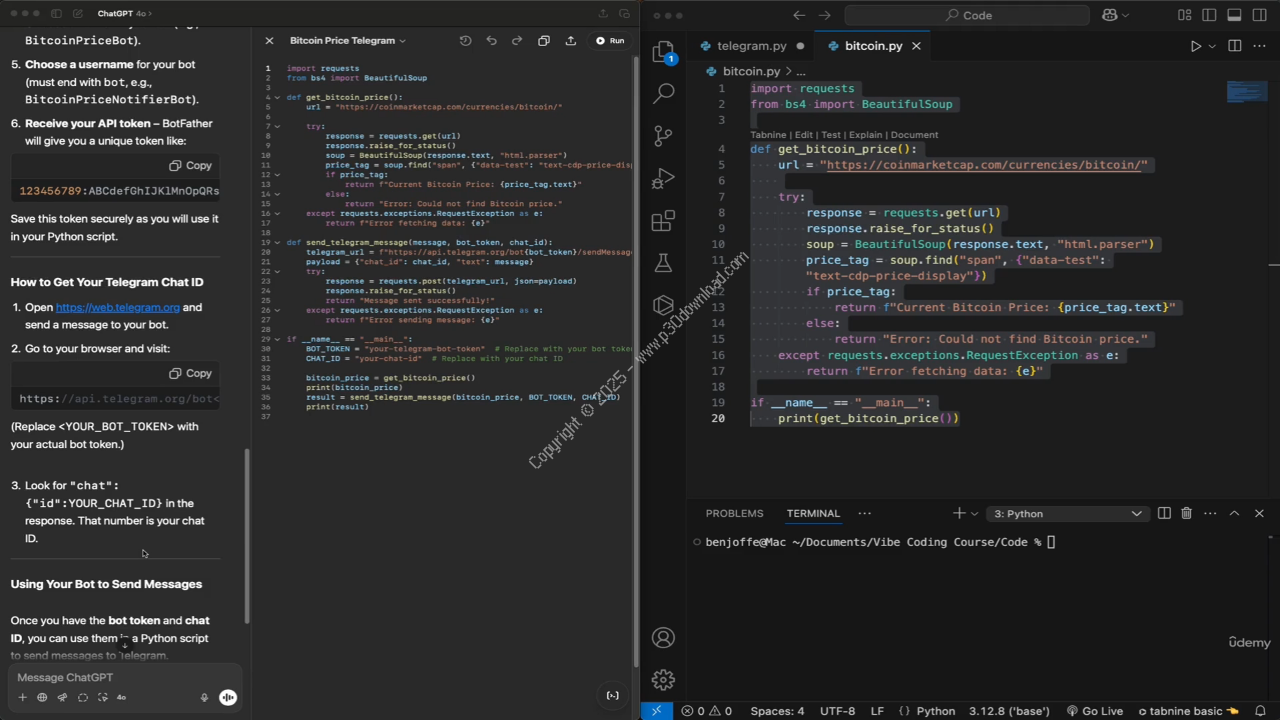Open the web.telegram.org link
The height and width of the screenshot is (720, 1280).
coord(118,307)
